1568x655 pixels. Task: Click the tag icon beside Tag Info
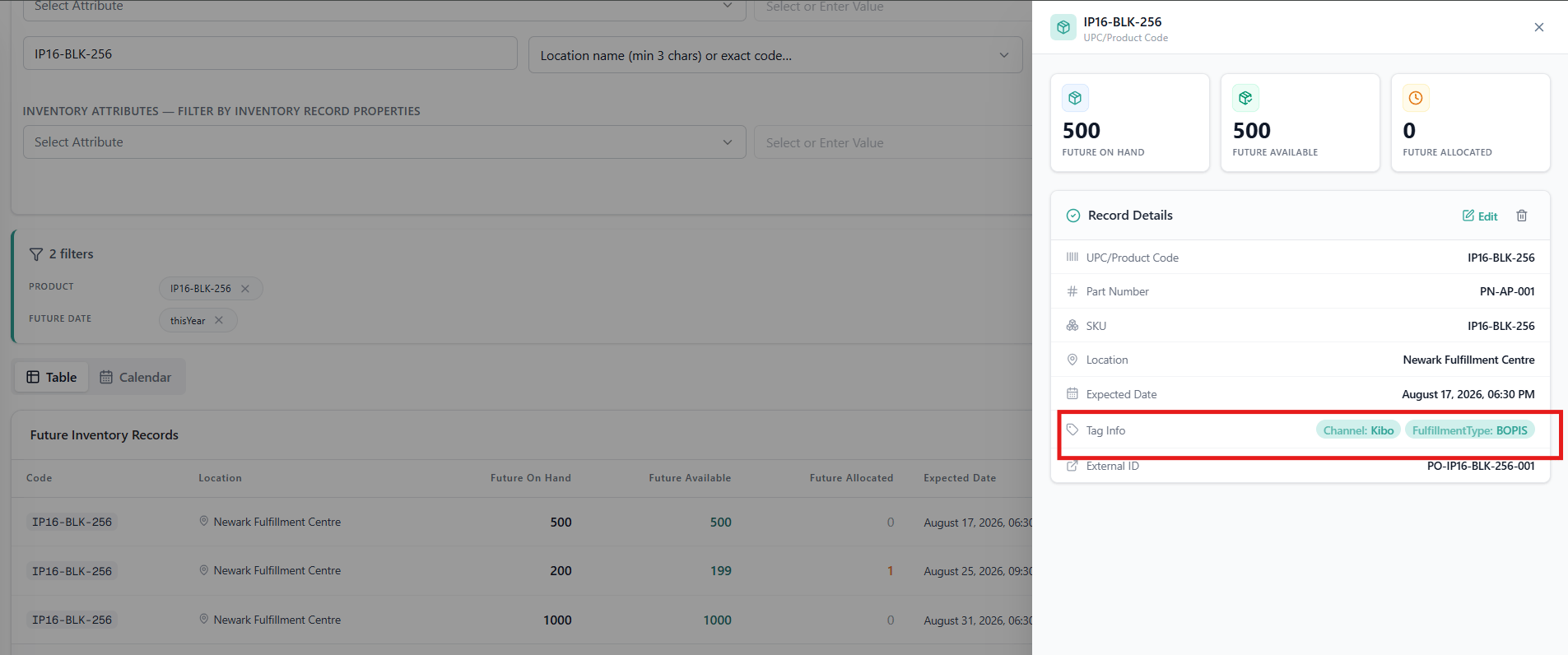(x=1072, y=430)
